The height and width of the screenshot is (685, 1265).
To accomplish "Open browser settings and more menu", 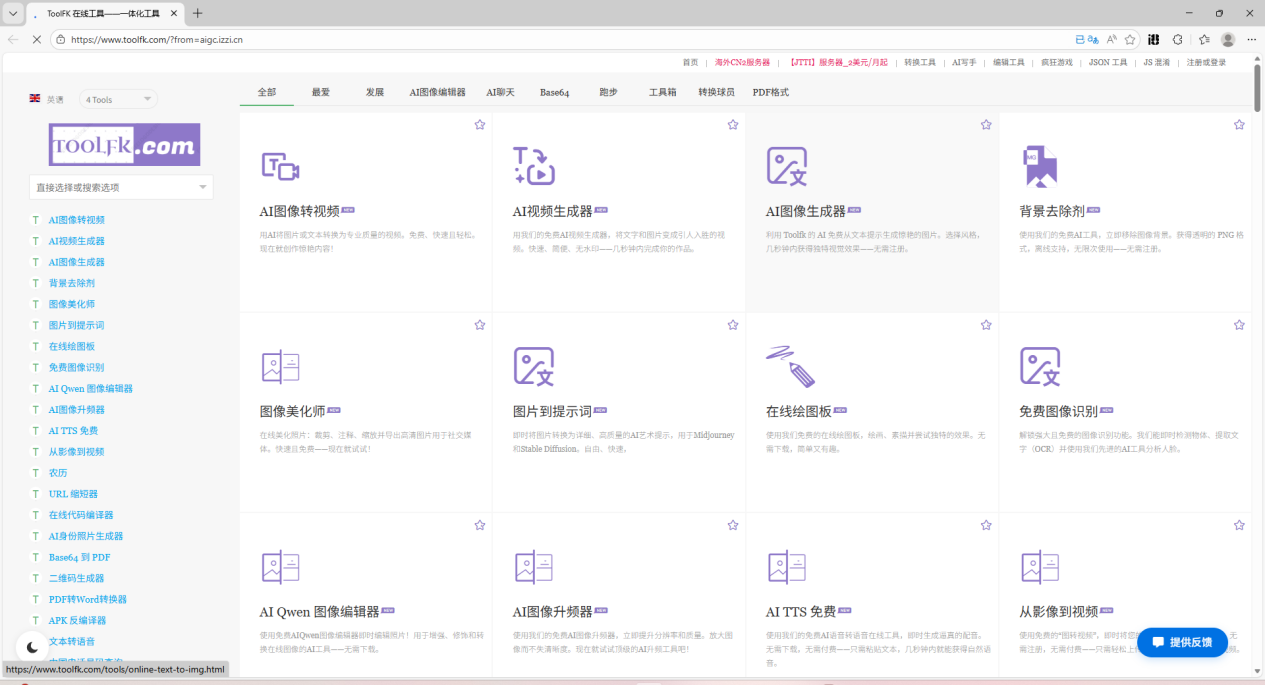I will click(1250, 40).
